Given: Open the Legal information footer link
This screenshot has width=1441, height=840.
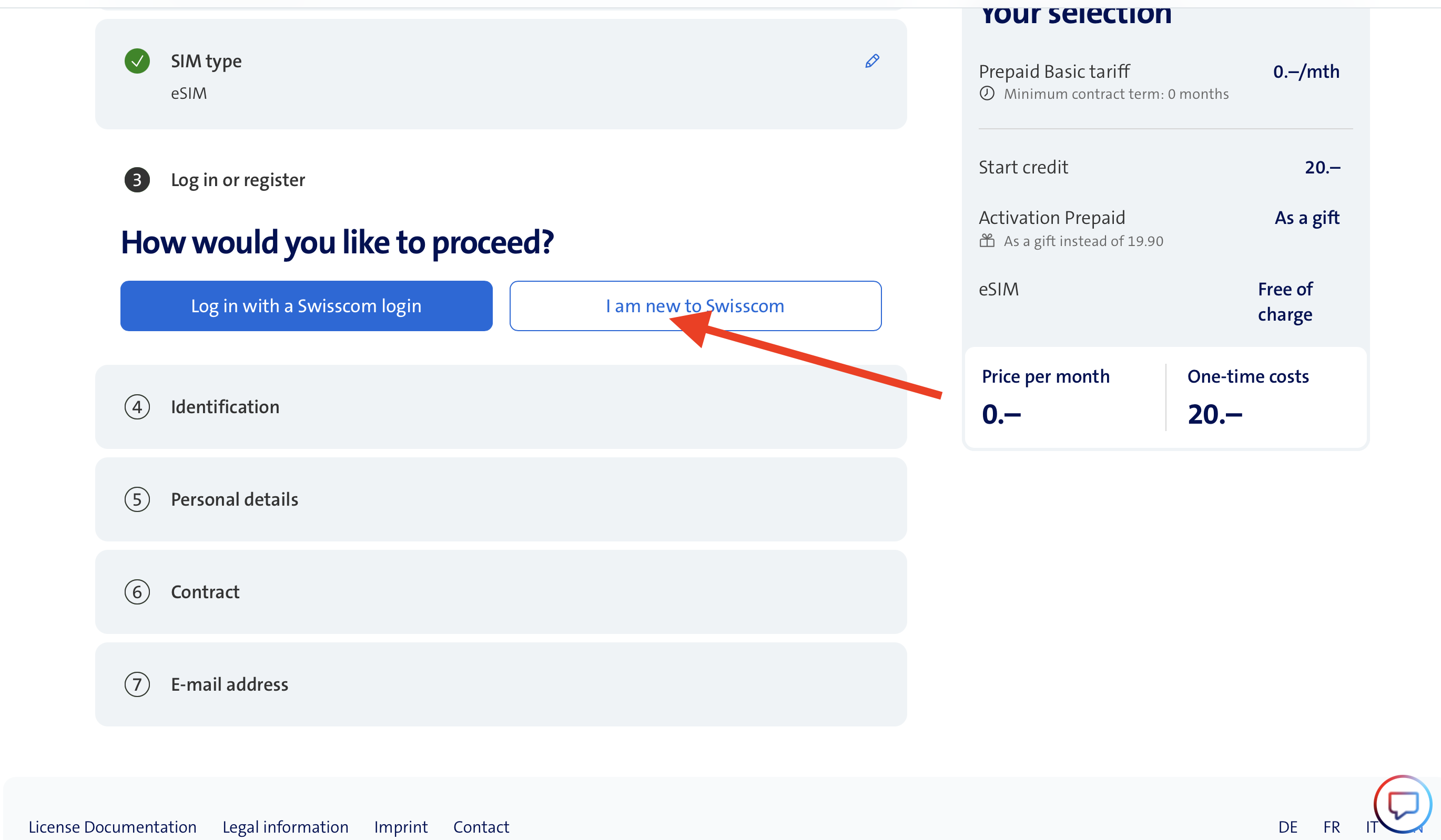Looking at the screenshot, I should pyautogui.click(x=286, y=826).
